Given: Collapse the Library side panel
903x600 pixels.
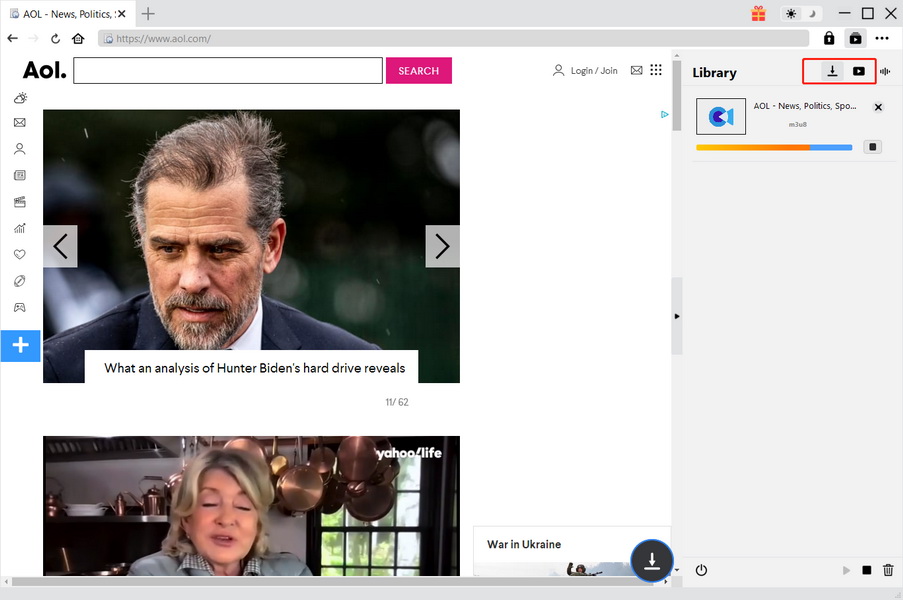Looking at the screenshot, I should click(676, 316).
